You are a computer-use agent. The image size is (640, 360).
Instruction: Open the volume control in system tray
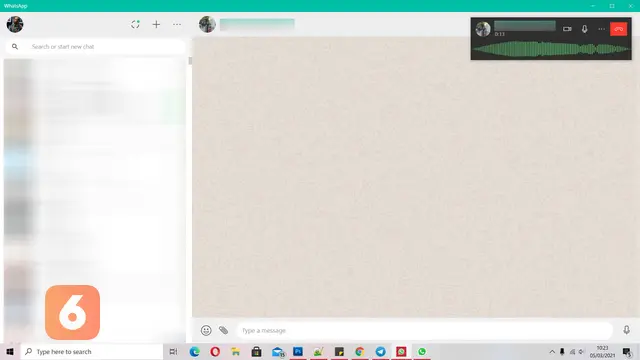pyautogui.click(x=581, y=351)
